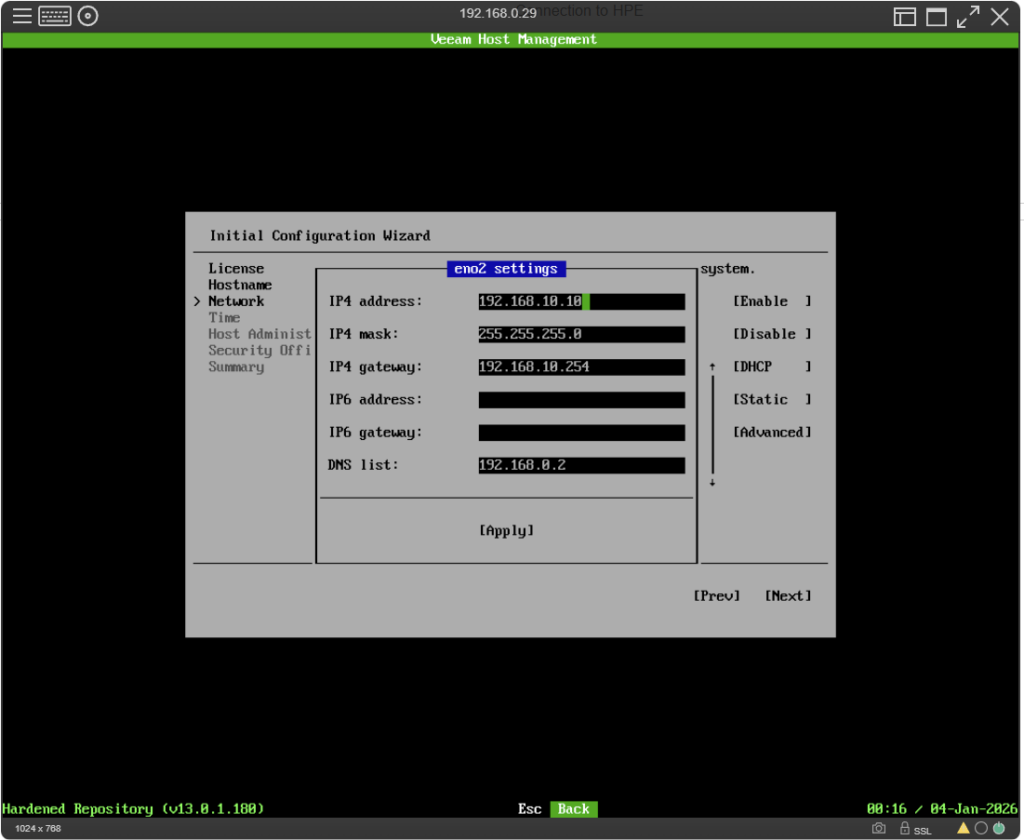Choose the [Static] addressing mode
Image resolution: width=1024 pixels, height=840 pixels.
click(772, 400)
